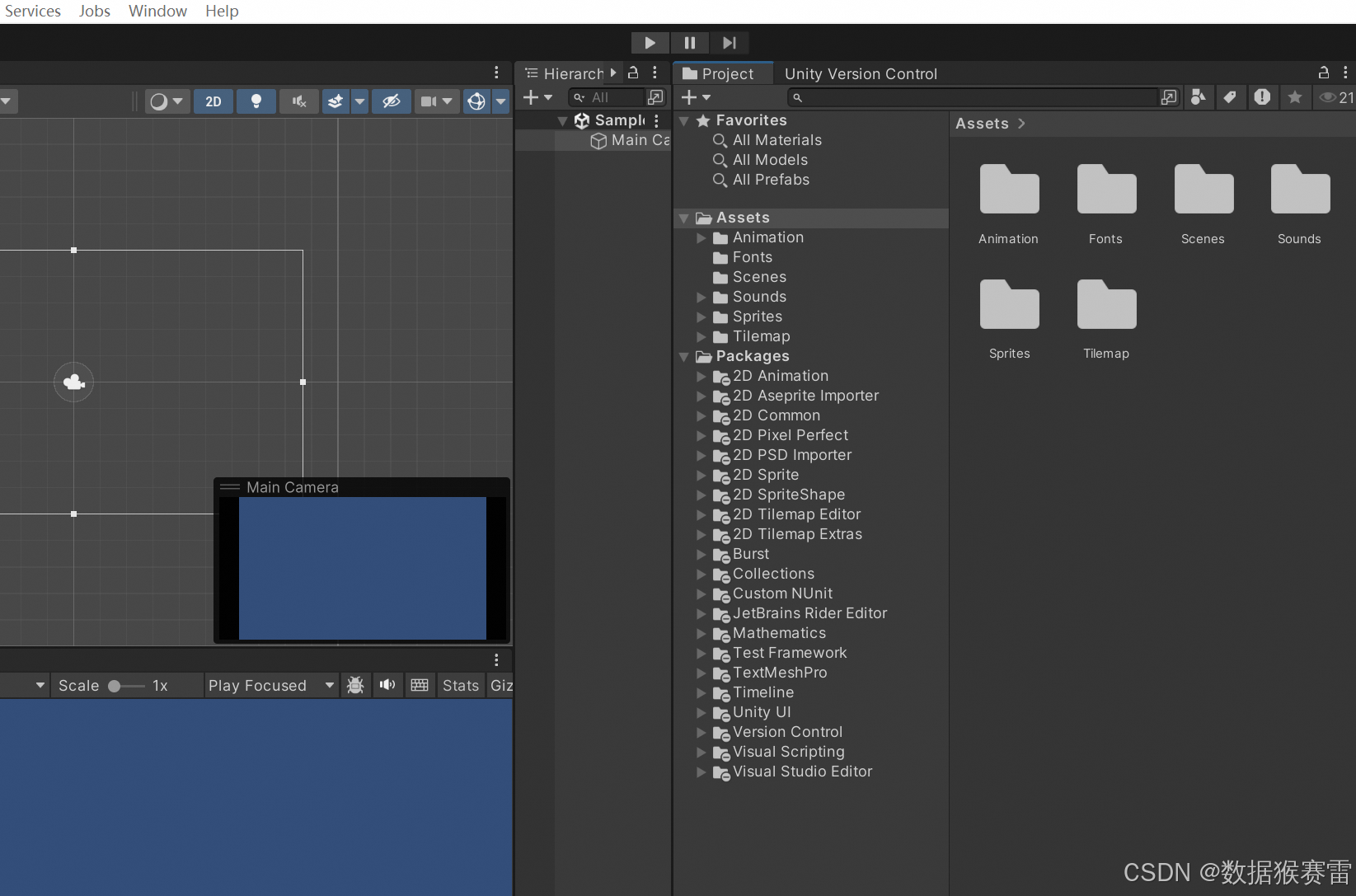Image resolution: width=1356 pixels, height=896 pixels.
Task: Toggle Shortcuts keyboard icon in Game view
Action: 420,686
